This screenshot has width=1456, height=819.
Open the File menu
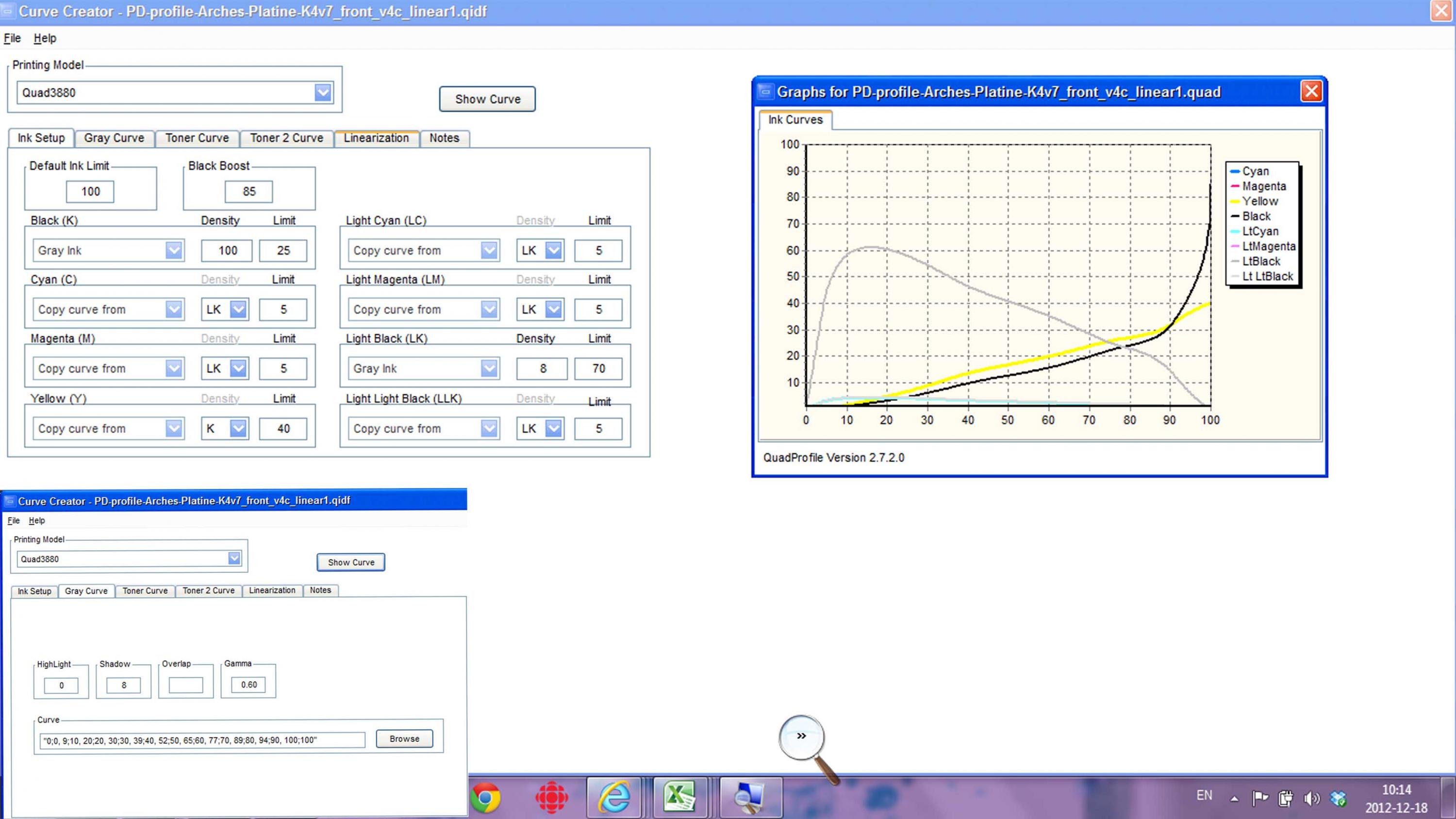click(12, 38)
